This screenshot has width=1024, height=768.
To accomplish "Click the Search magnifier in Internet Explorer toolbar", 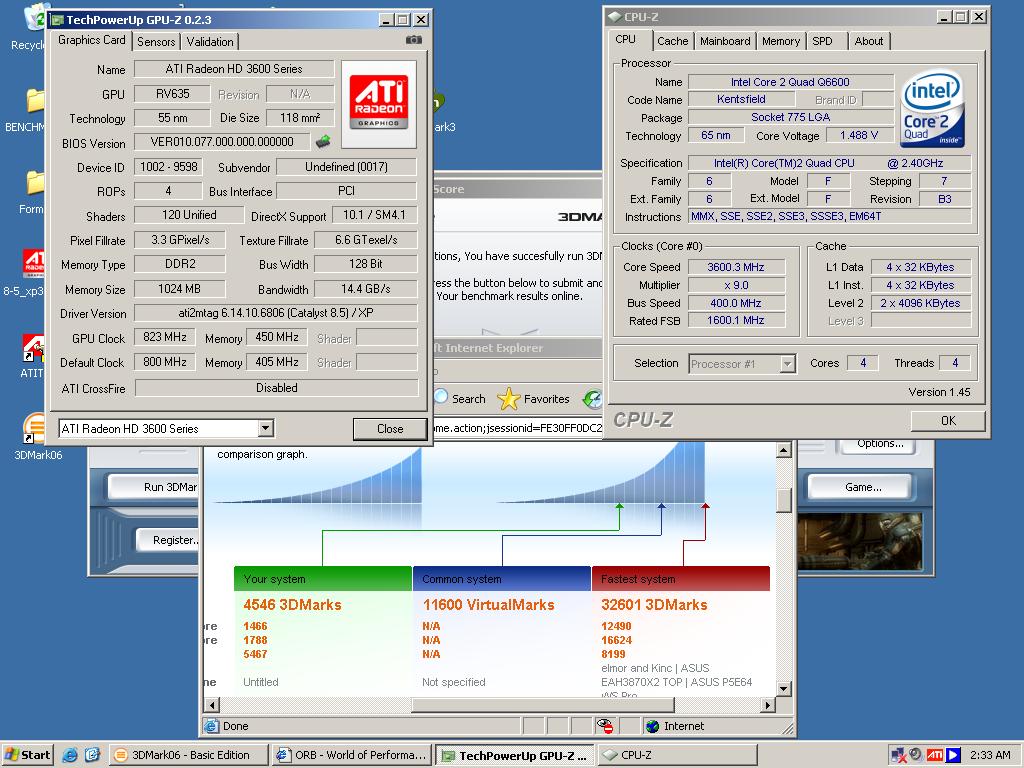I will coord(441,397).
